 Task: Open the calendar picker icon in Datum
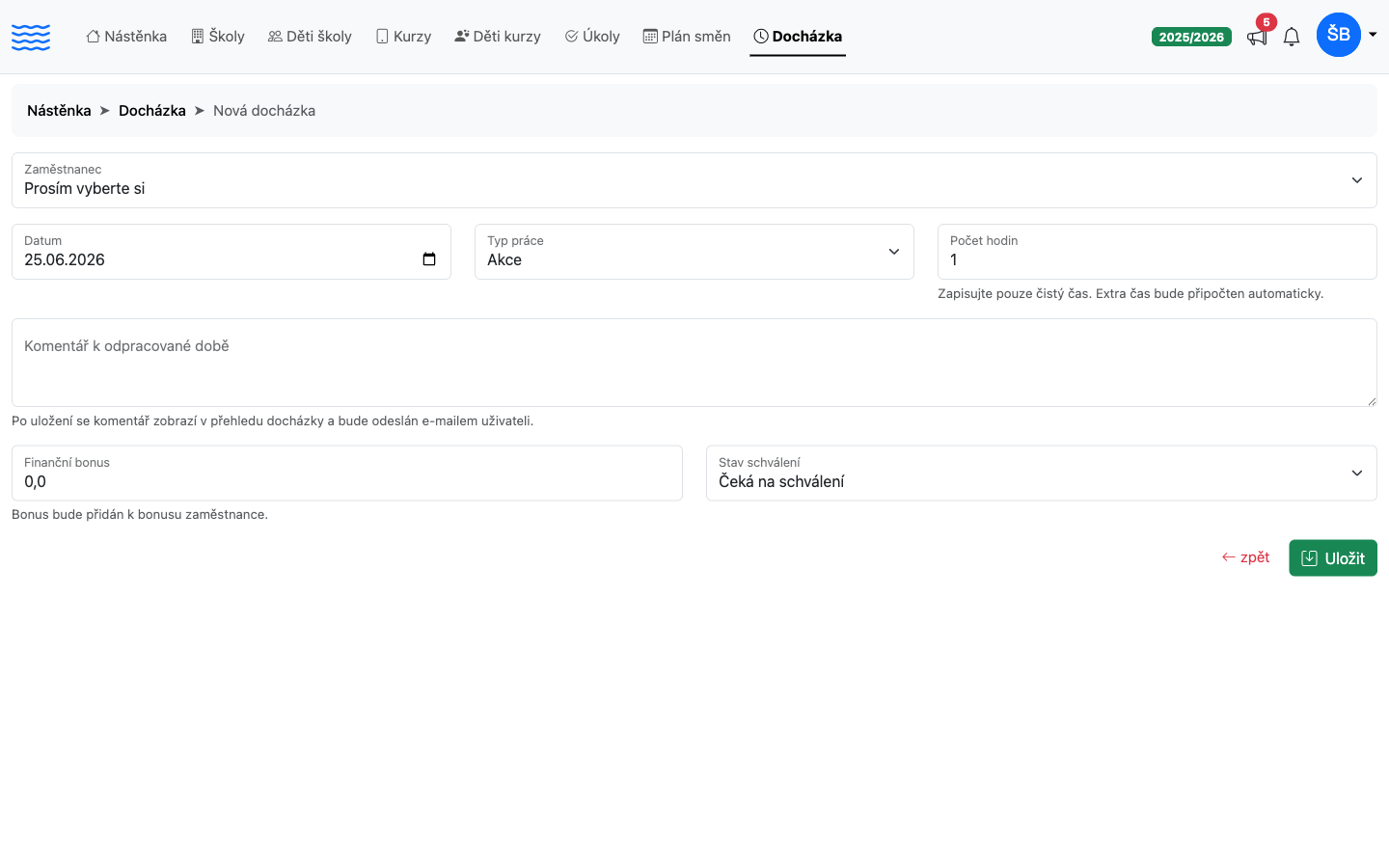tap(429, 259)
